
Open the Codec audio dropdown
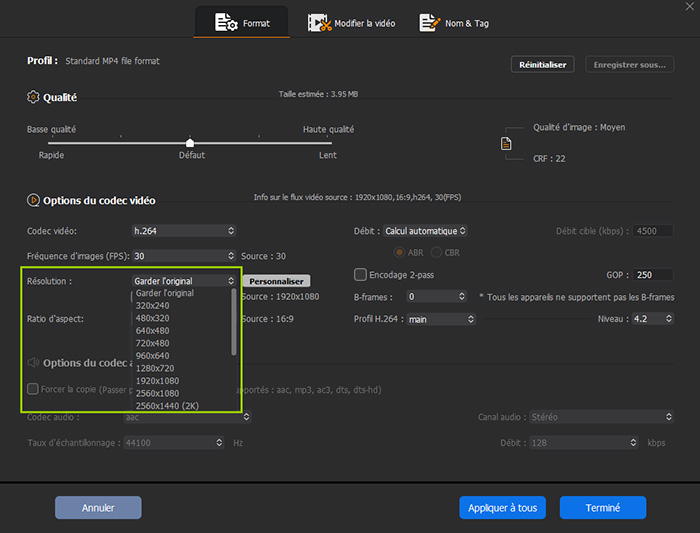click(x=187, y=417)
